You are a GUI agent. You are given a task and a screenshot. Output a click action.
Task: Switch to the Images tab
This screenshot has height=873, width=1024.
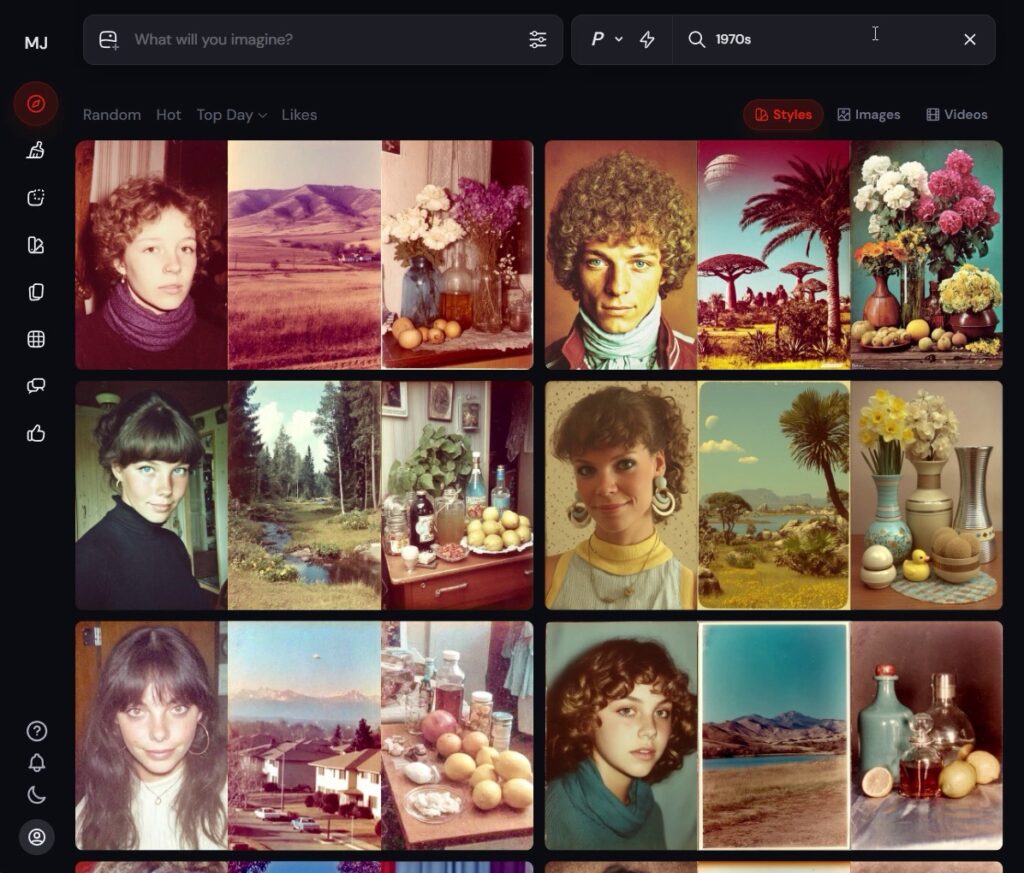point(868,115)
